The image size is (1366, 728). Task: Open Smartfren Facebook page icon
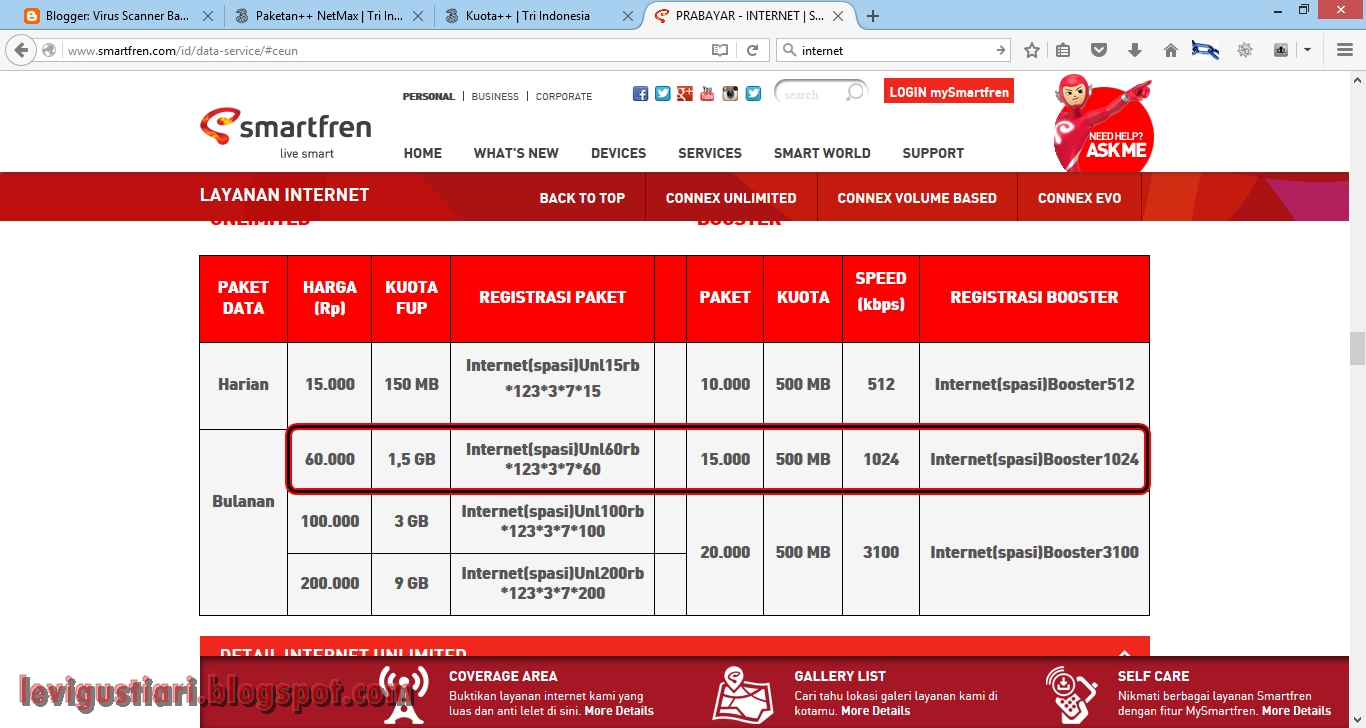point(641,93)
